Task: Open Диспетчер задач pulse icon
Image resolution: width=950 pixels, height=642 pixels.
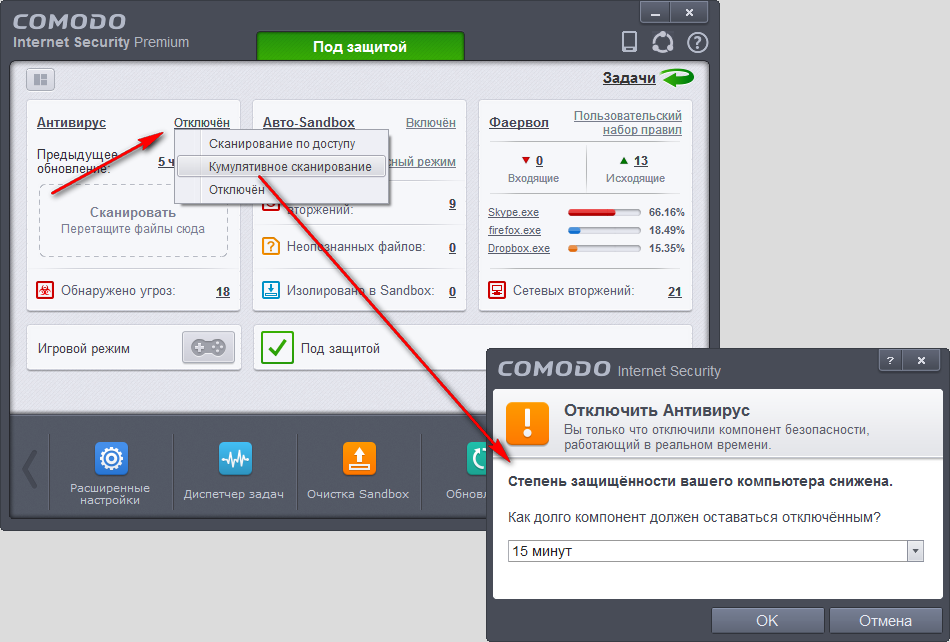Action: coord(235,458)
